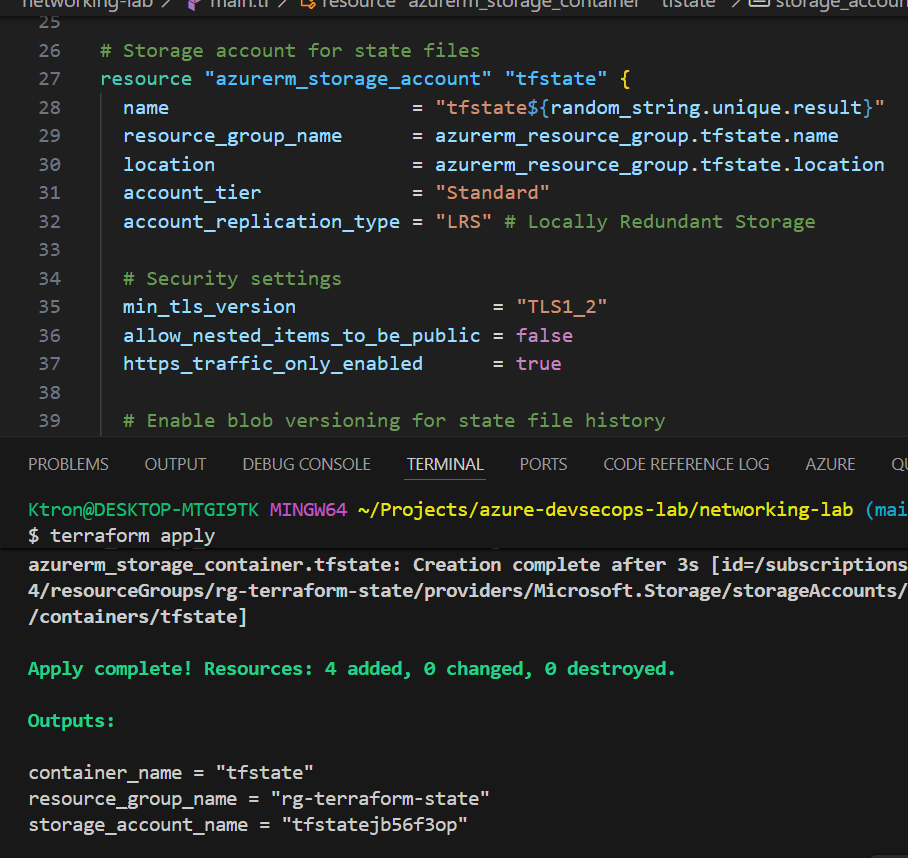The width and height of the screenshot is (908, 858).
Task: Click the storage_account property icon in breadcrumb
Action: click(x=759, y=4)
